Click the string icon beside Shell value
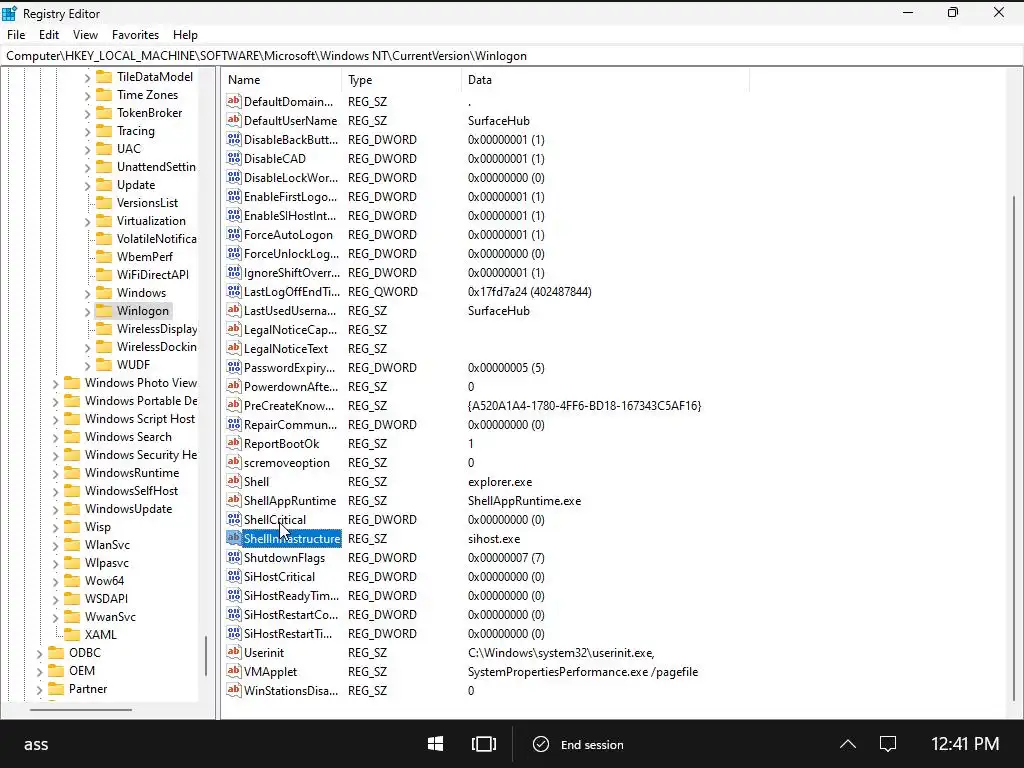 tap(234, 481)
